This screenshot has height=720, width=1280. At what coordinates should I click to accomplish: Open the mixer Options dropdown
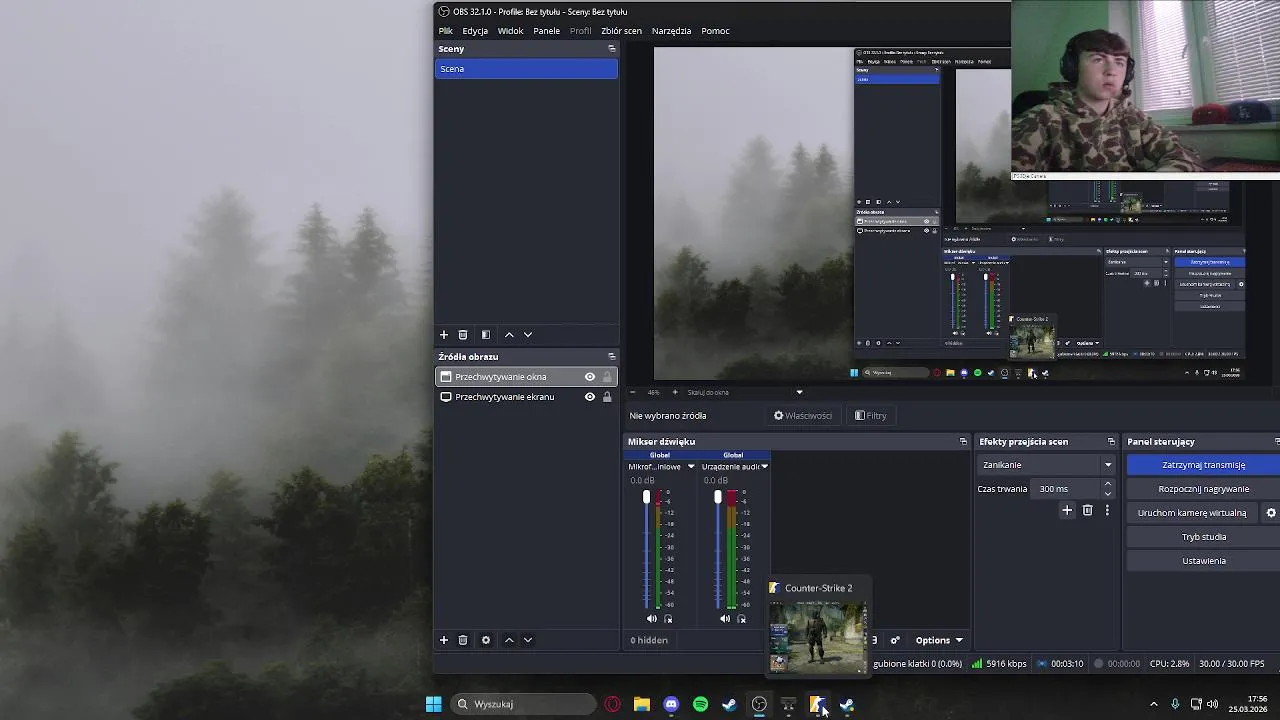939,640
